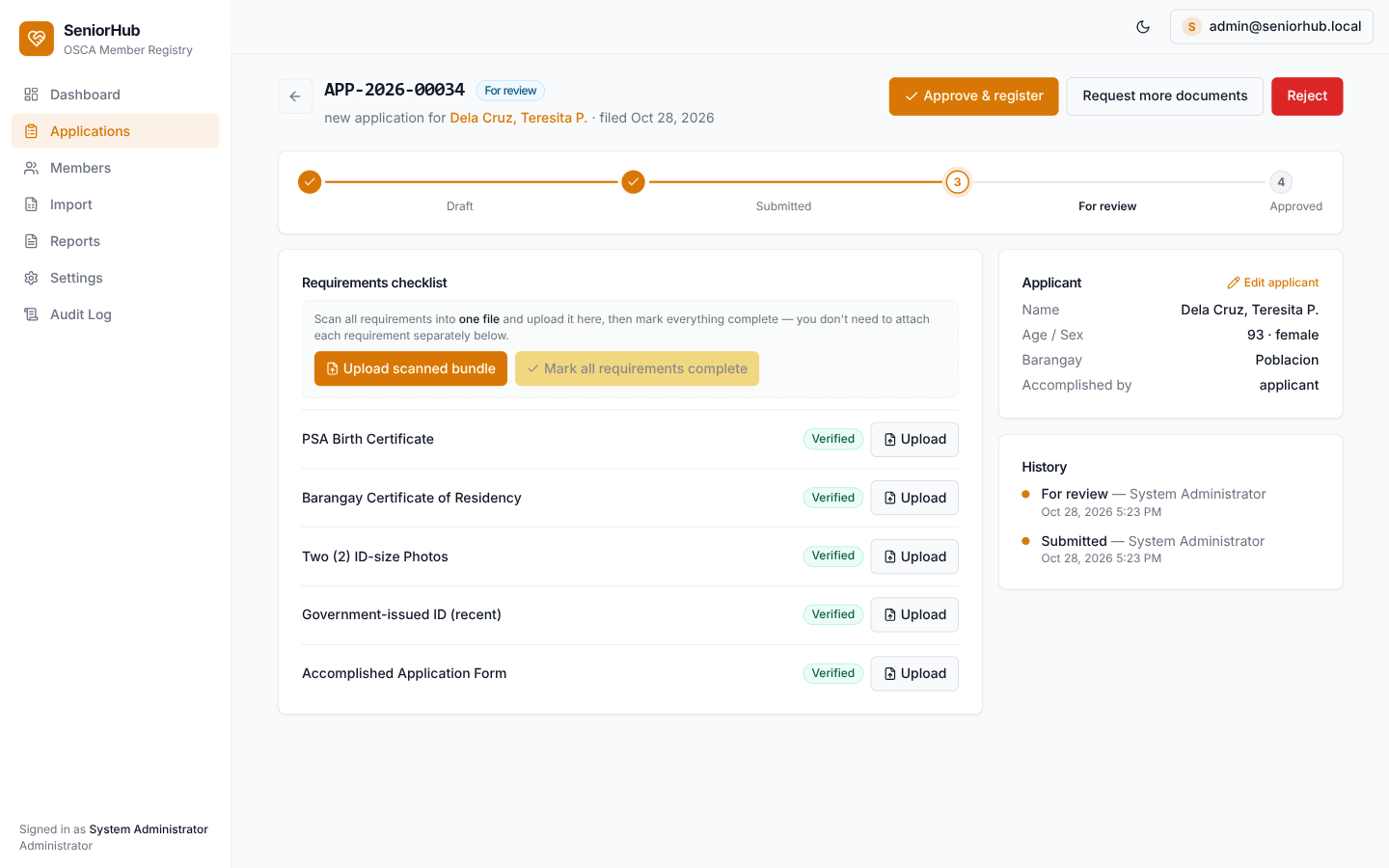The height and width of the screenshot is (868, 1389).
Task: Click the Audit Log icon in sidebar
Action: (x=31, y=314)
